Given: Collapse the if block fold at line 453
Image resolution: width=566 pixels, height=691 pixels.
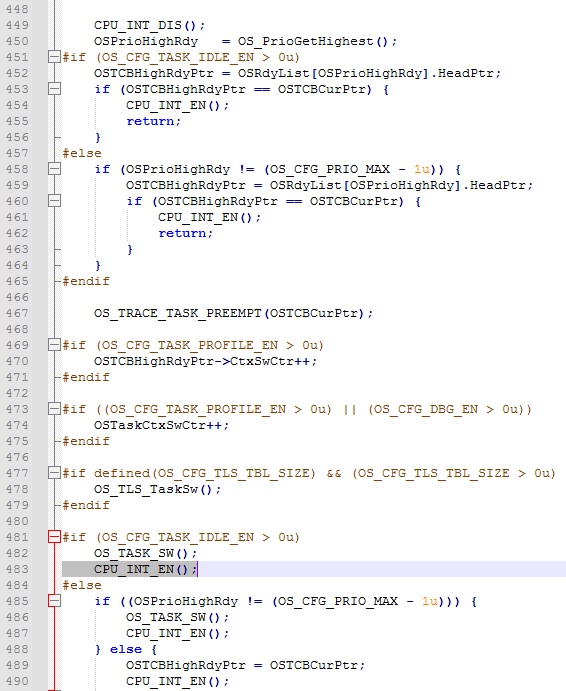Looking at the screenshot, I should (54, 89).
